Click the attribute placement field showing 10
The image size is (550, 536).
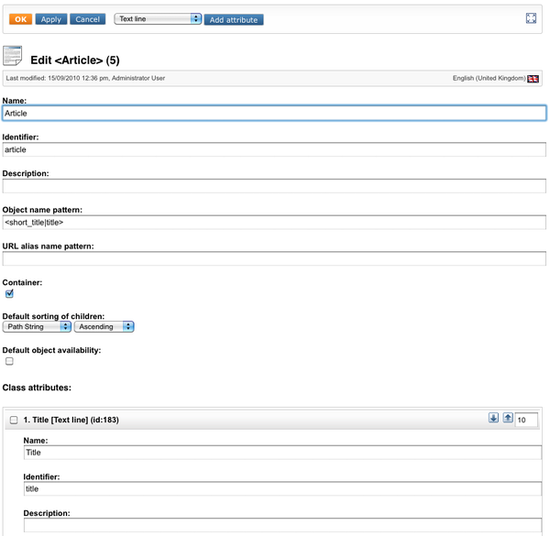[526, 420]
